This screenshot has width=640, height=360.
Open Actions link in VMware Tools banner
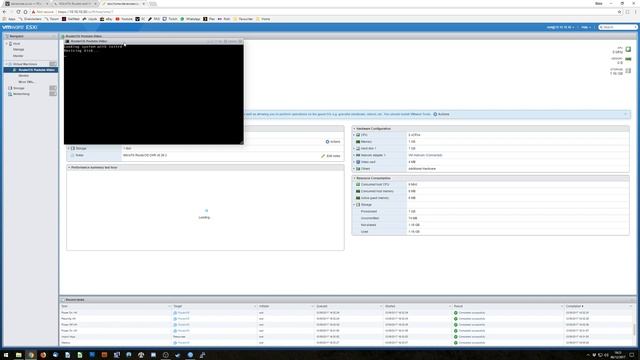[x=441, y=114]
